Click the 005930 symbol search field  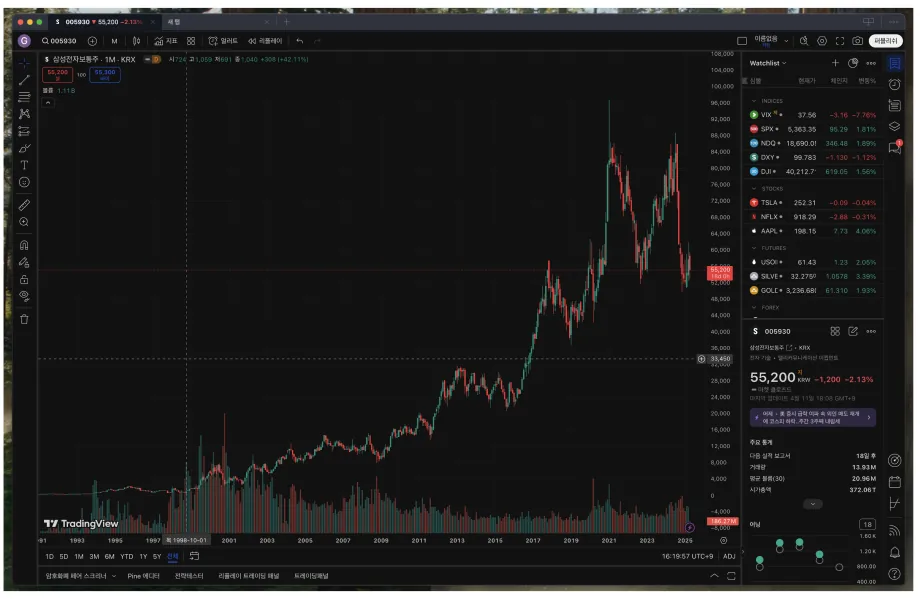click(59, 41)
